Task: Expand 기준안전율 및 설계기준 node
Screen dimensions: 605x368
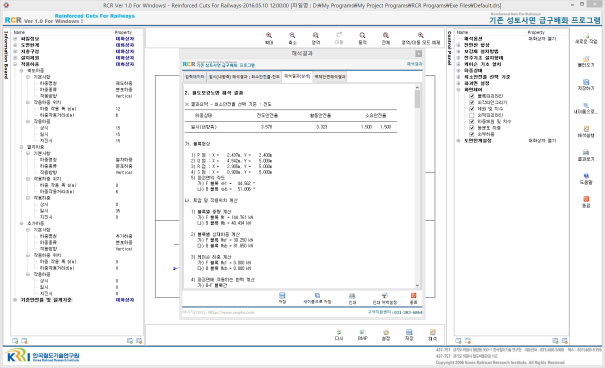Action: tap(15, 300)
